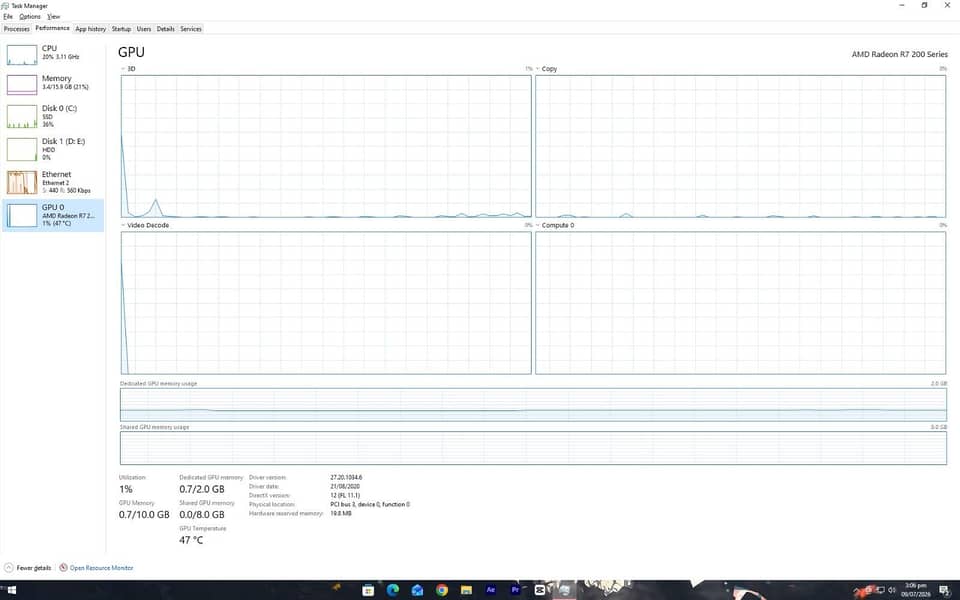
Task: Click the hardware reserved memory value 19.8 MB
Action: (340, 513)
